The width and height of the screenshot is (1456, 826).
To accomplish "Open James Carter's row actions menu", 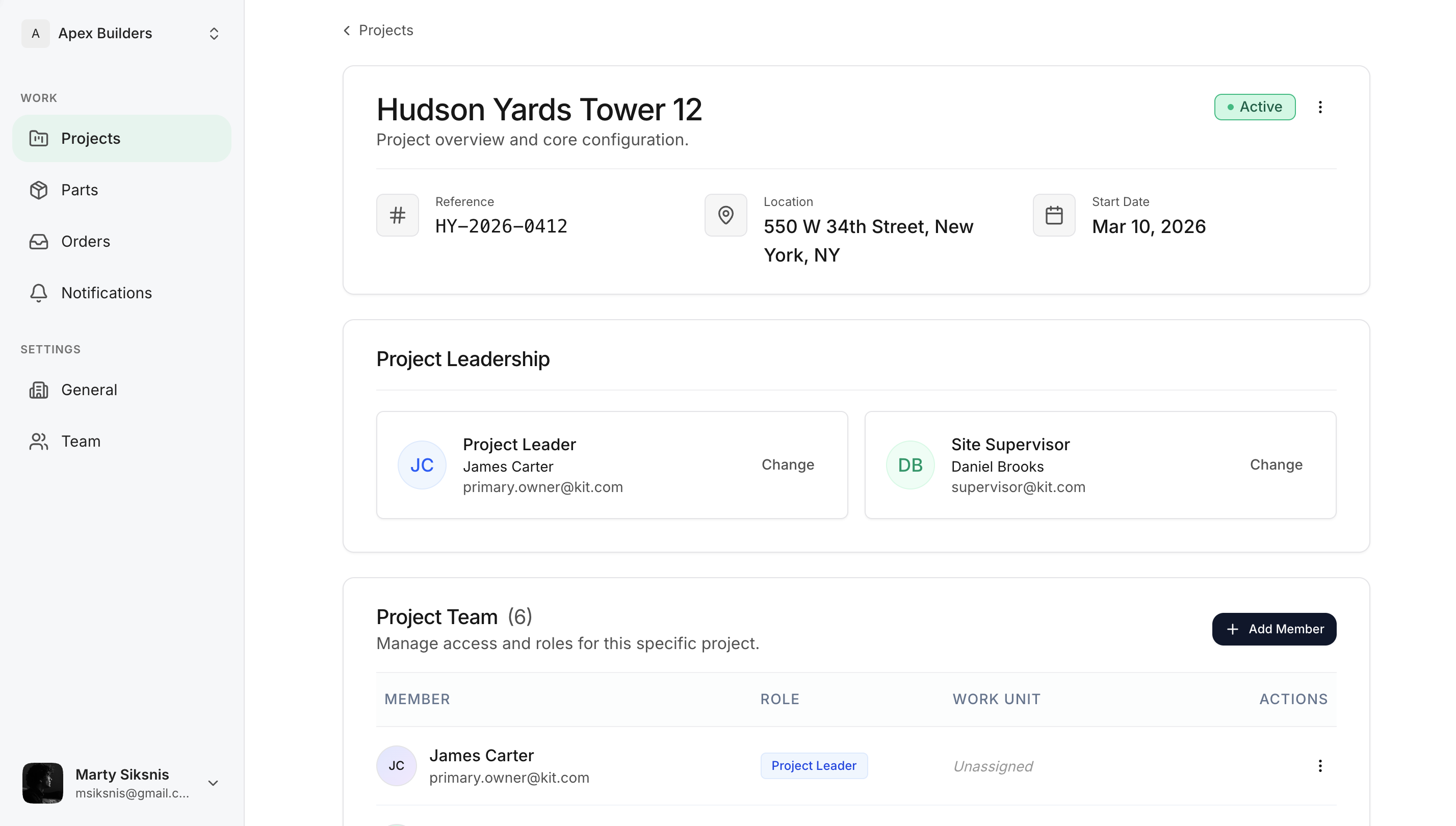I will click(1320, 765).
